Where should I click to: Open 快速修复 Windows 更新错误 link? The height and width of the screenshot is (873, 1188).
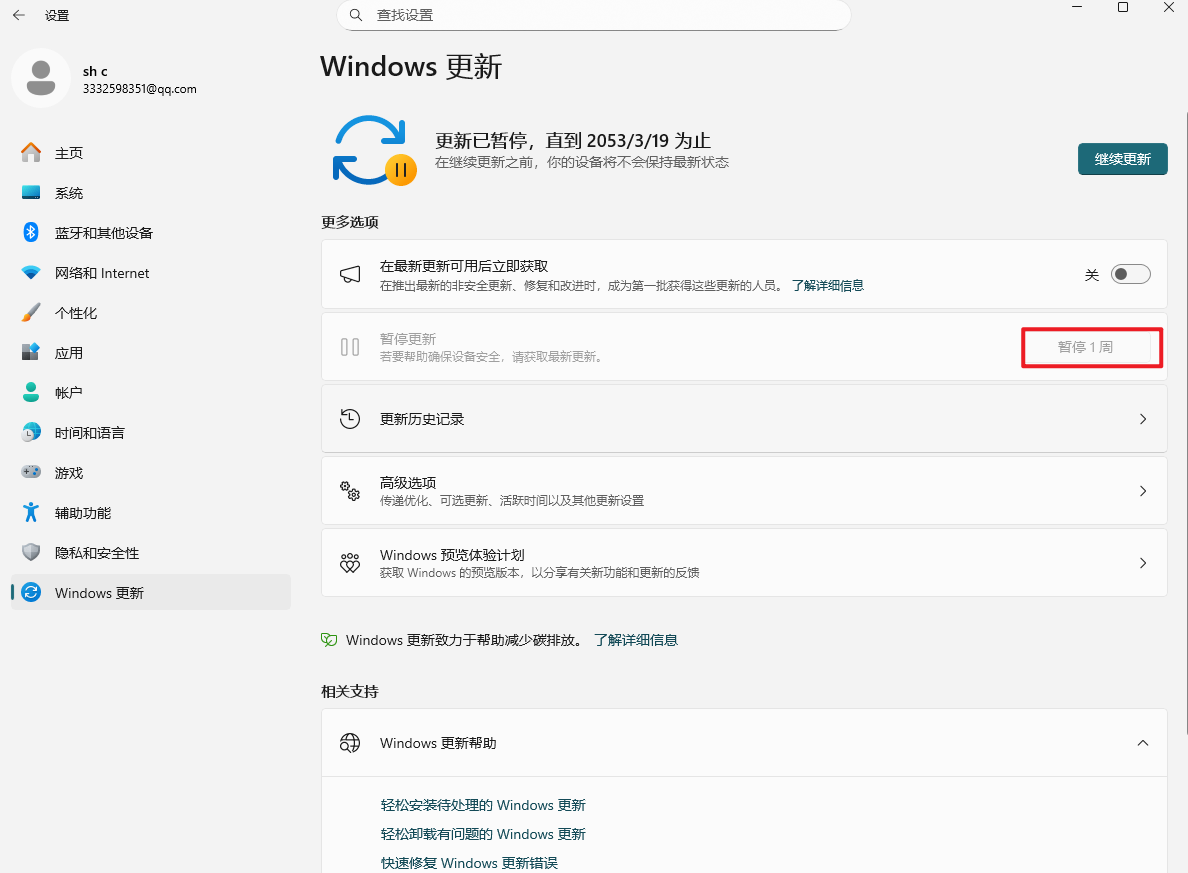[x=469, y=863]
